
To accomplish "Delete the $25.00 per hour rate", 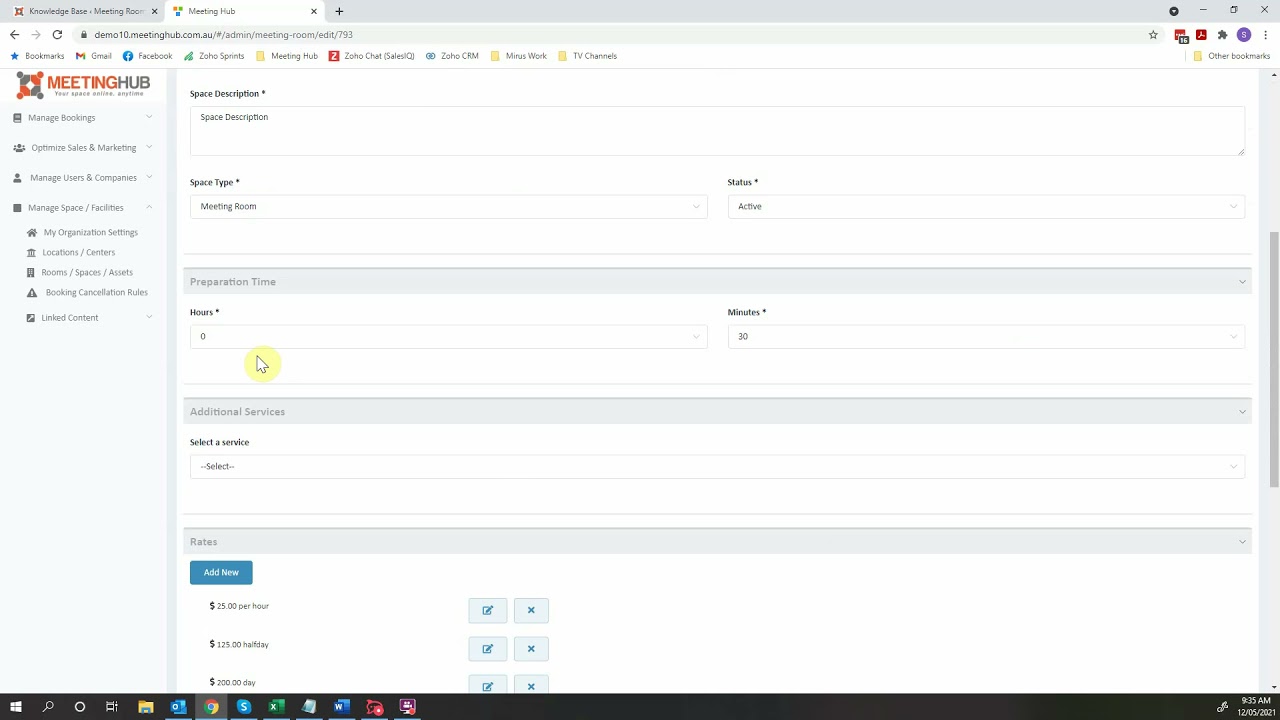I will click(x=531, y=610).
